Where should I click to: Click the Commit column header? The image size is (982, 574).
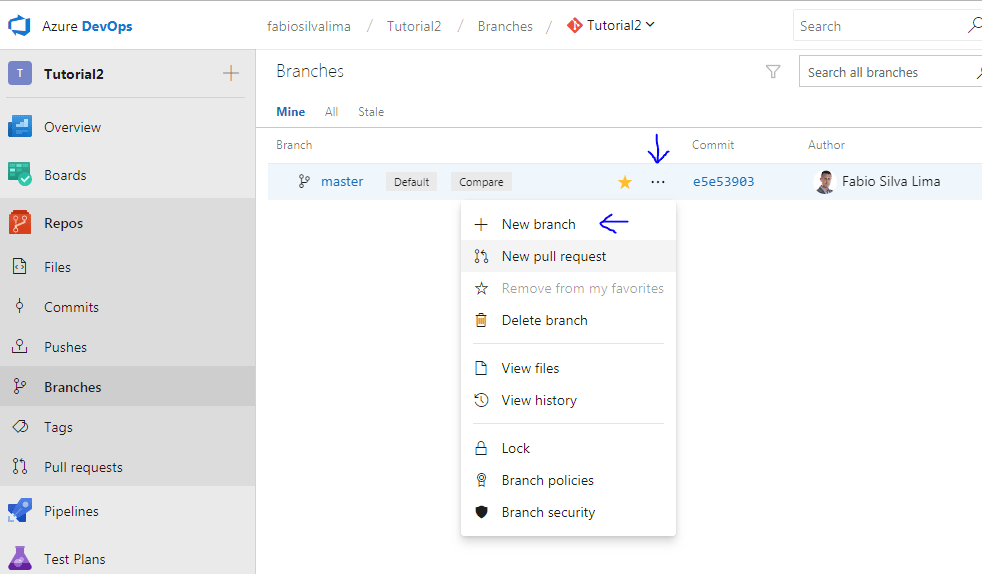pos(713,145)
